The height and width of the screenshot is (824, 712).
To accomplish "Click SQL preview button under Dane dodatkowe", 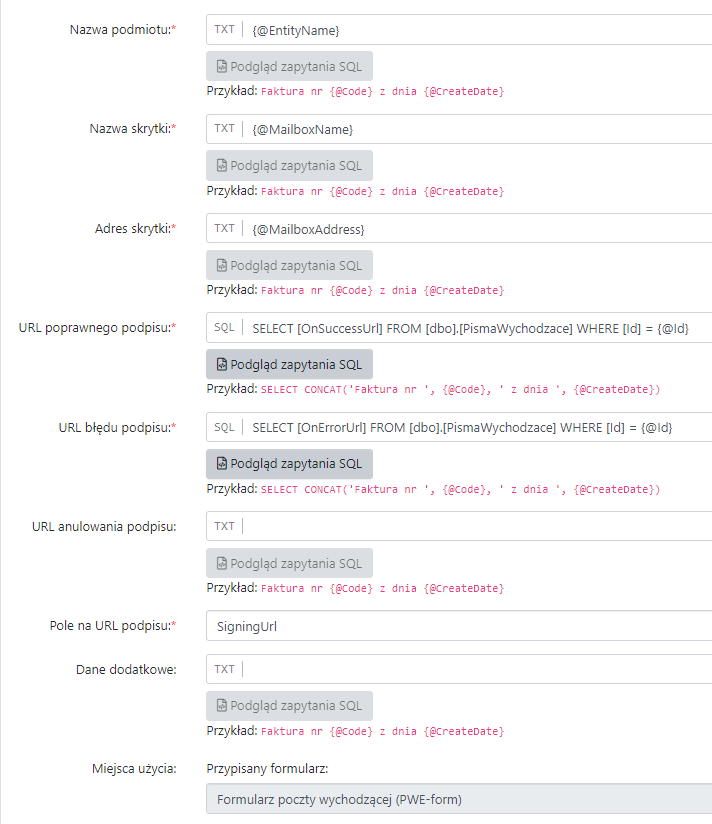I will click(x=289, y=706).
